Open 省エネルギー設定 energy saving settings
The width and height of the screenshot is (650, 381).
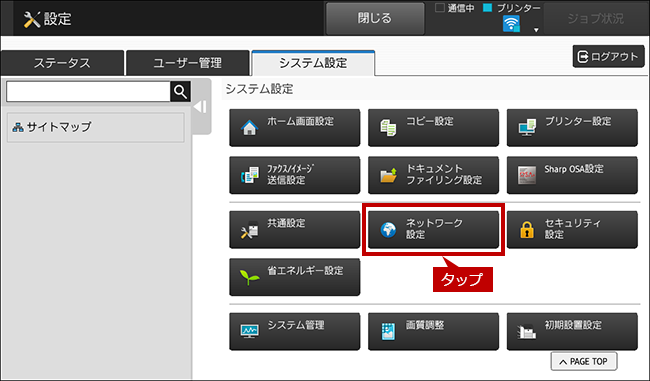tap(294, 277)
